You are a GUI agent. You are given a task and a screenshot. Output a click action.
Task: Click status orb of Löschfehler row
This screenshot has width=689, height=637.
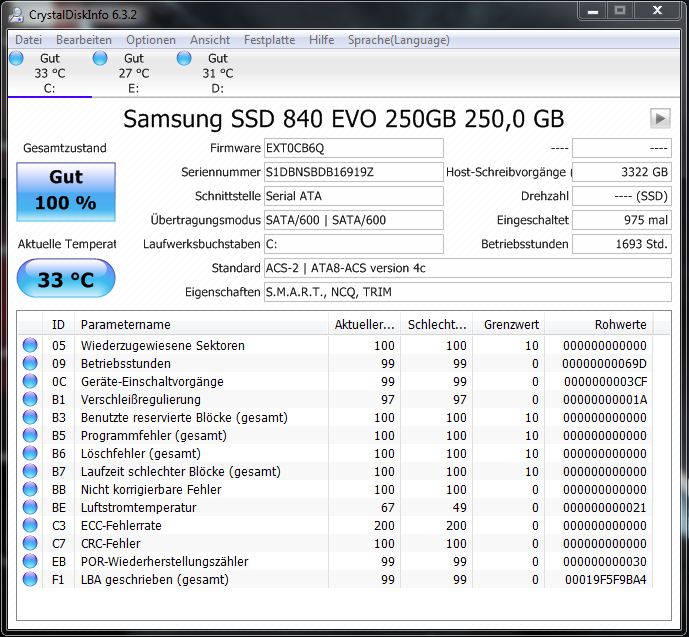[30, 453]
